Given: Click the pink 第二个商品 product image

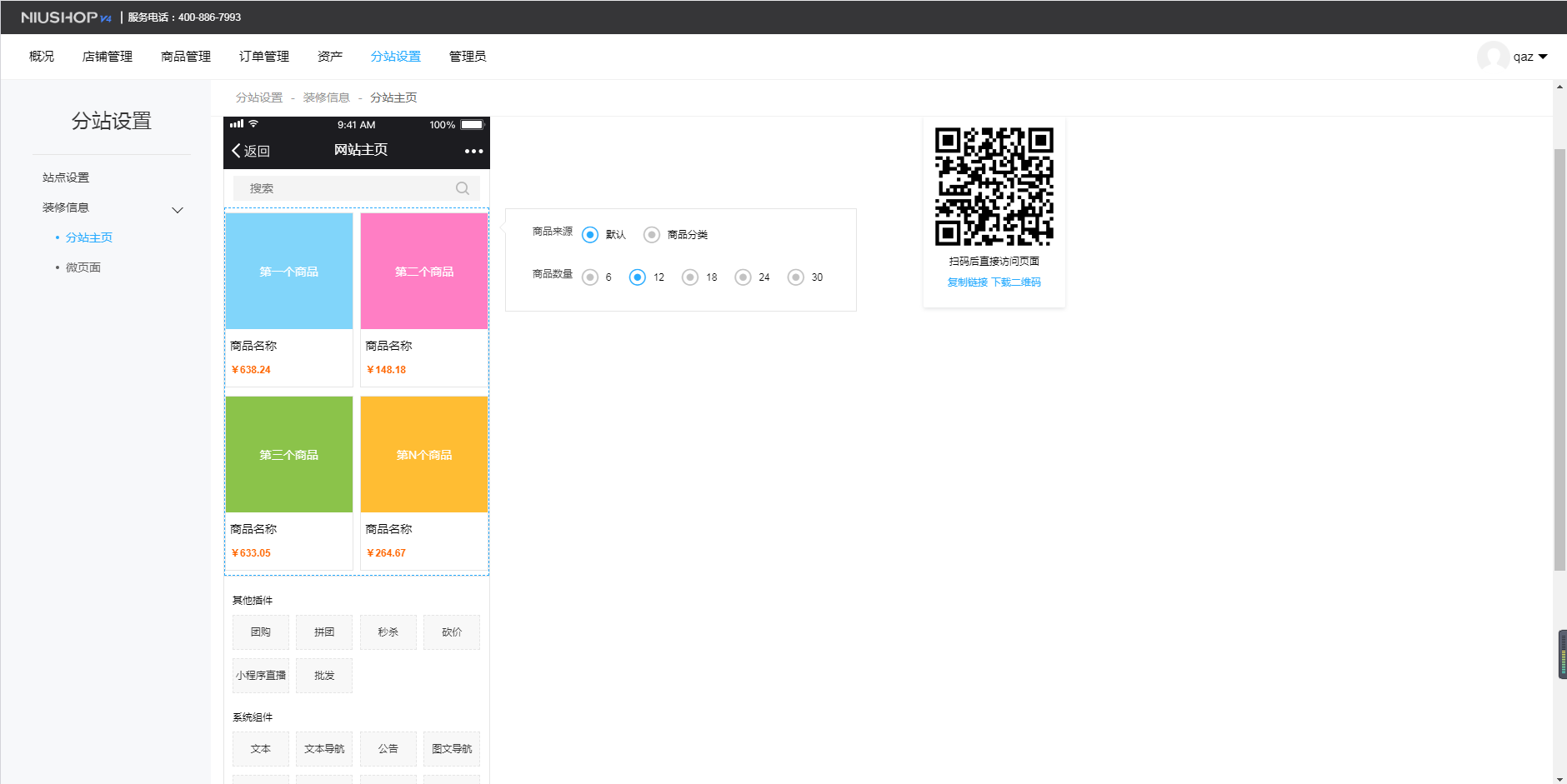Looking at the screenshot, I should click(424, 271).
